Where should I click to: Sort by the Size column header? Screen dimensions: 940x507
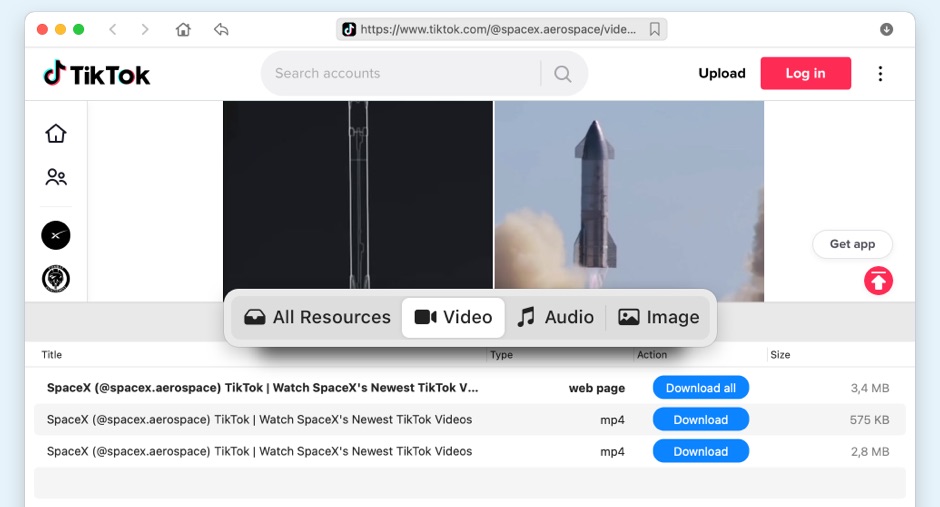click(x=780, y=355)
